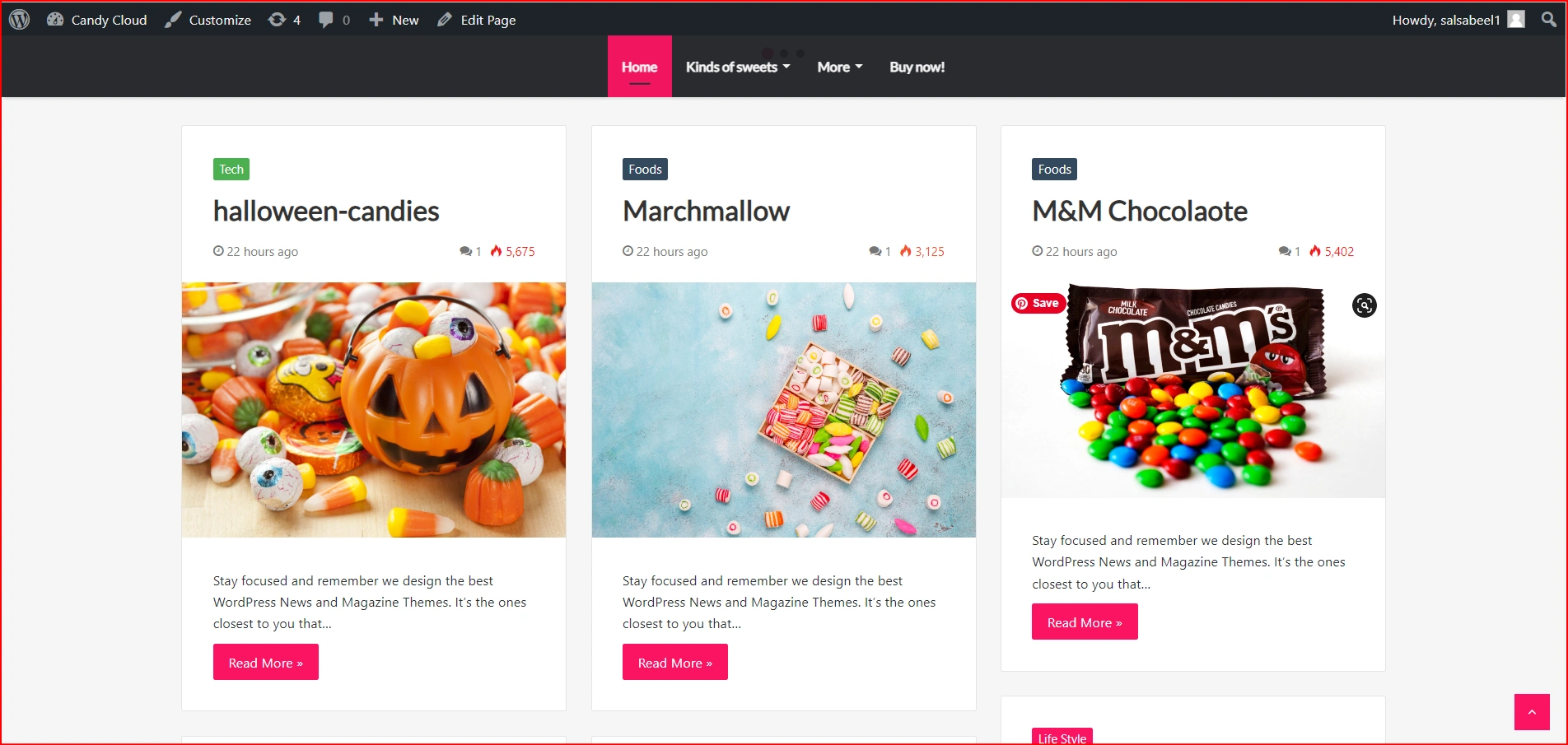Open the WordPress logo menu

coord(20,20)
